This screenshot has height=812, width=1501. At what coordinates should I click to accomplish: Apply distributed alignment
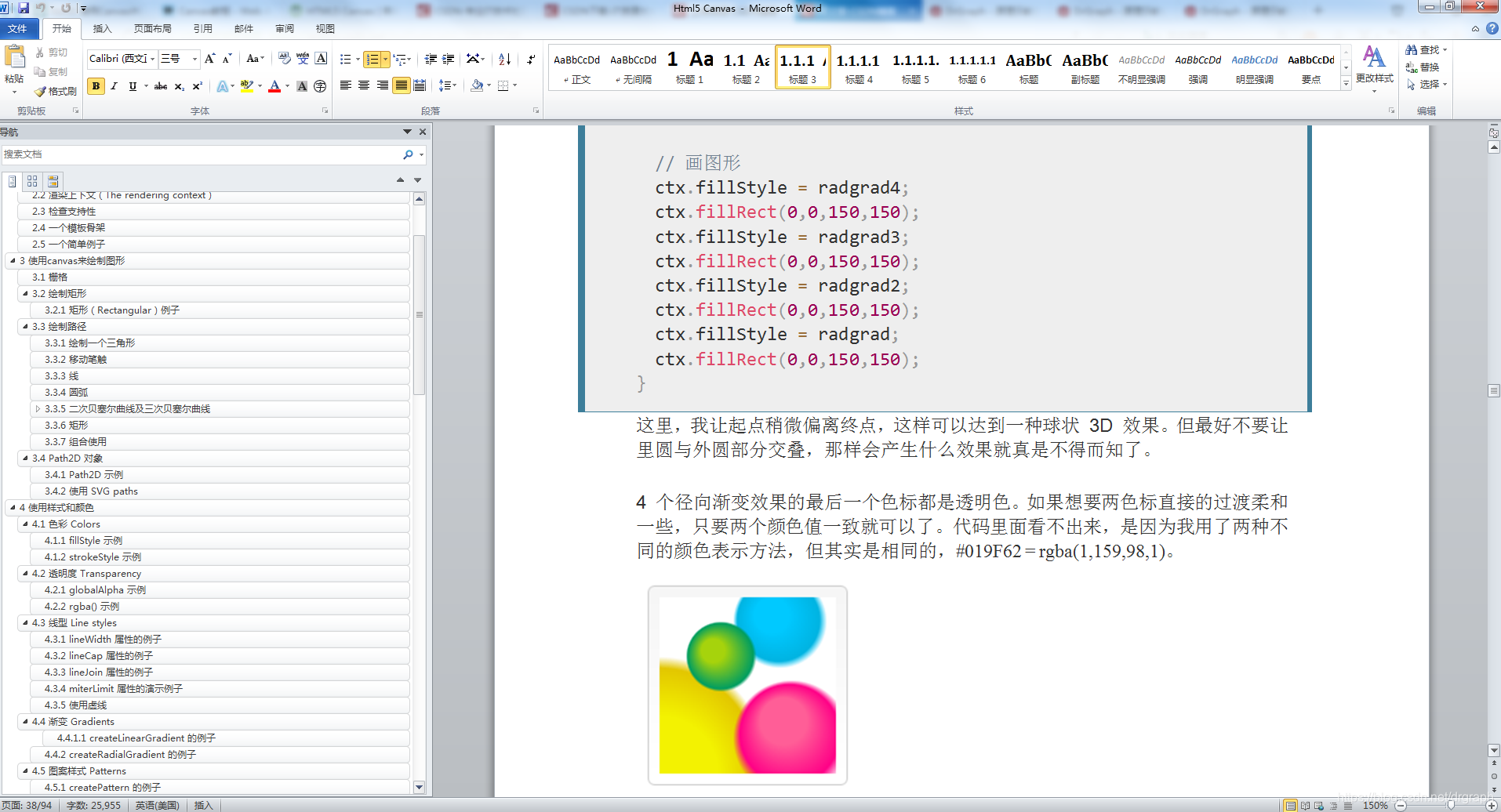click(420, 85)
